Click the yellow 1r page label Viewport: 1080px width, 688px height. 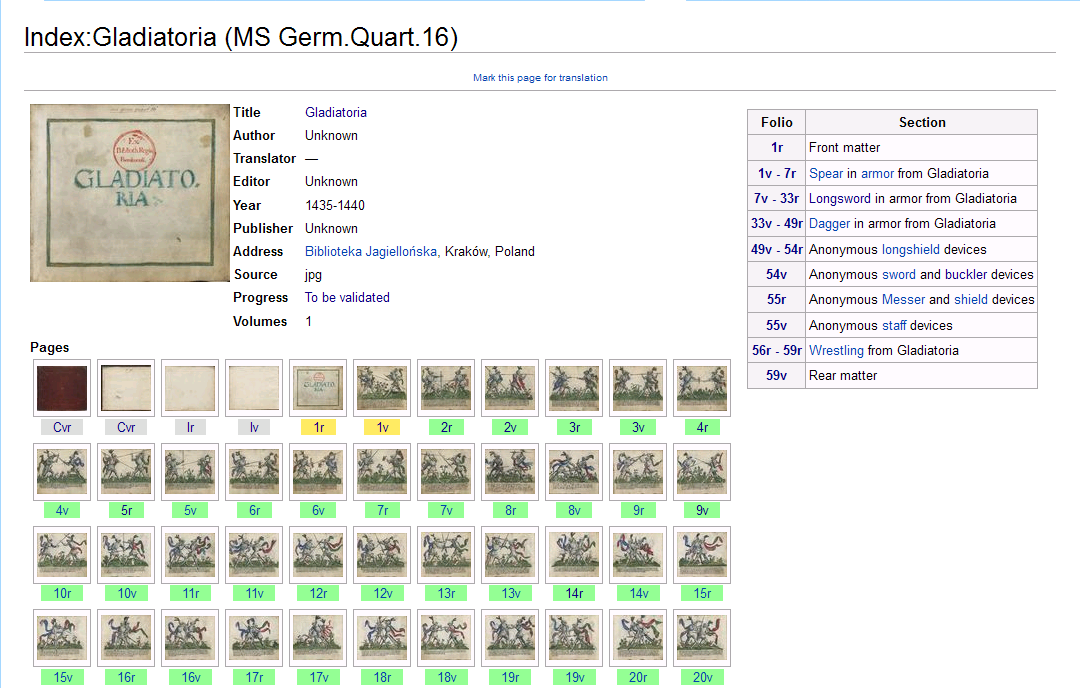(318, 428)
